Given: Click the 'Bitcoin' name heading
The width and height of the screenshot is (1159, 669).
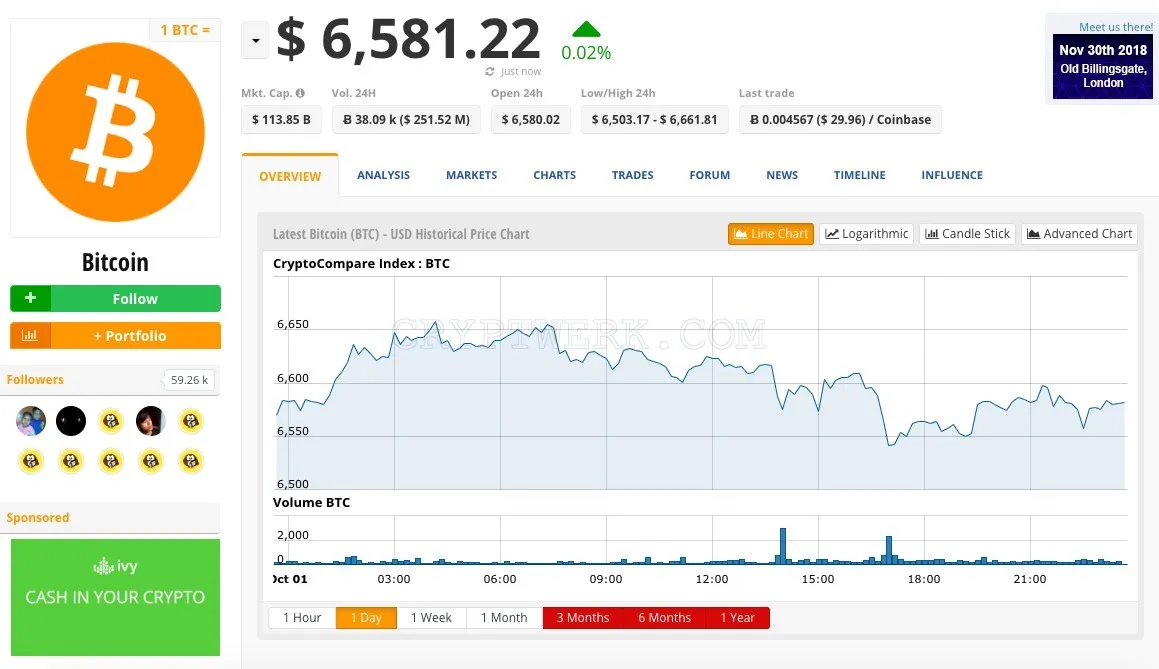Looking at the screenshot, I should pos(115,262).
